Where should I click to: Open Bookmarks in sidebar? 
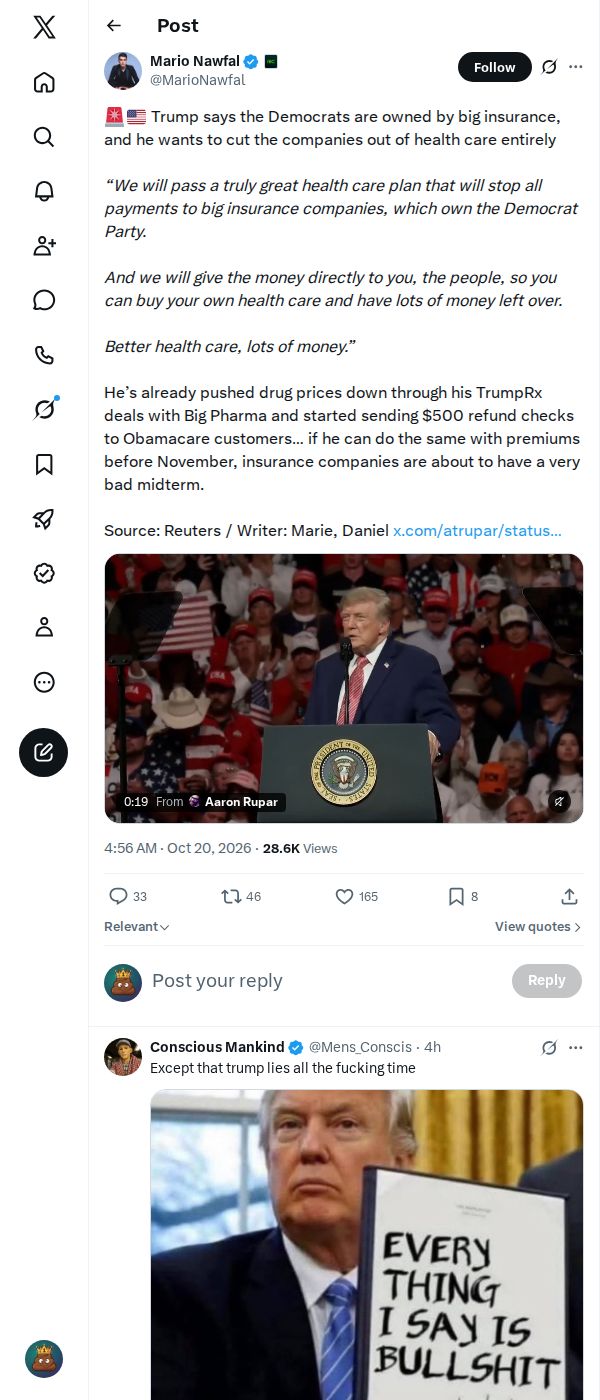44,464
